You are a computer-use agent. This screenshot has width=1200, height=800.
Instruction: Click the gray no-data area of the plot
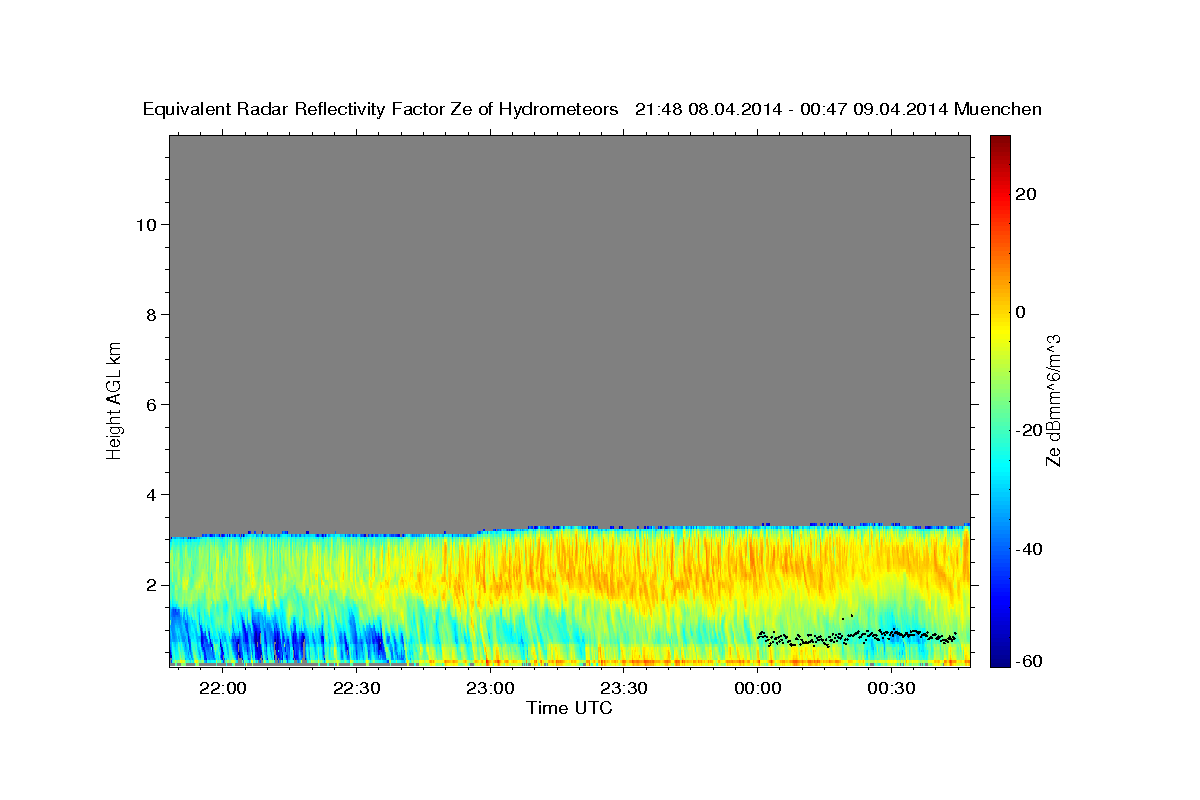tap(569, 330)
